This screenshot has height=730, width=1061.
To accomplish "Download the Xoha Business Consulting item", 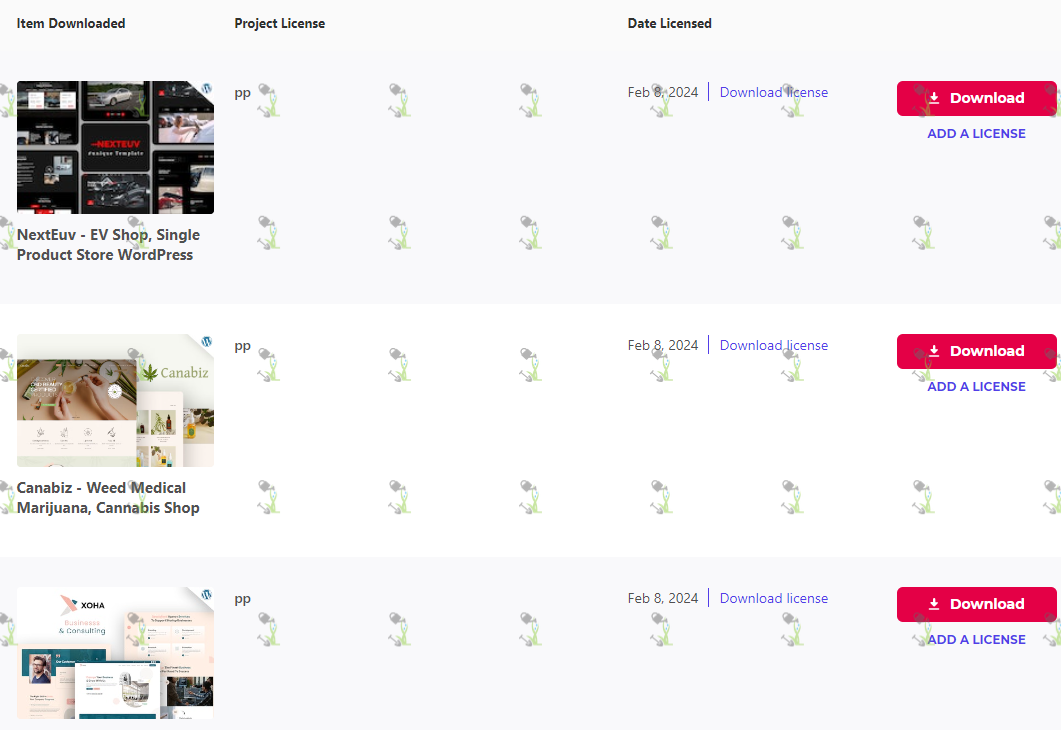I will (x=976, y=604).
